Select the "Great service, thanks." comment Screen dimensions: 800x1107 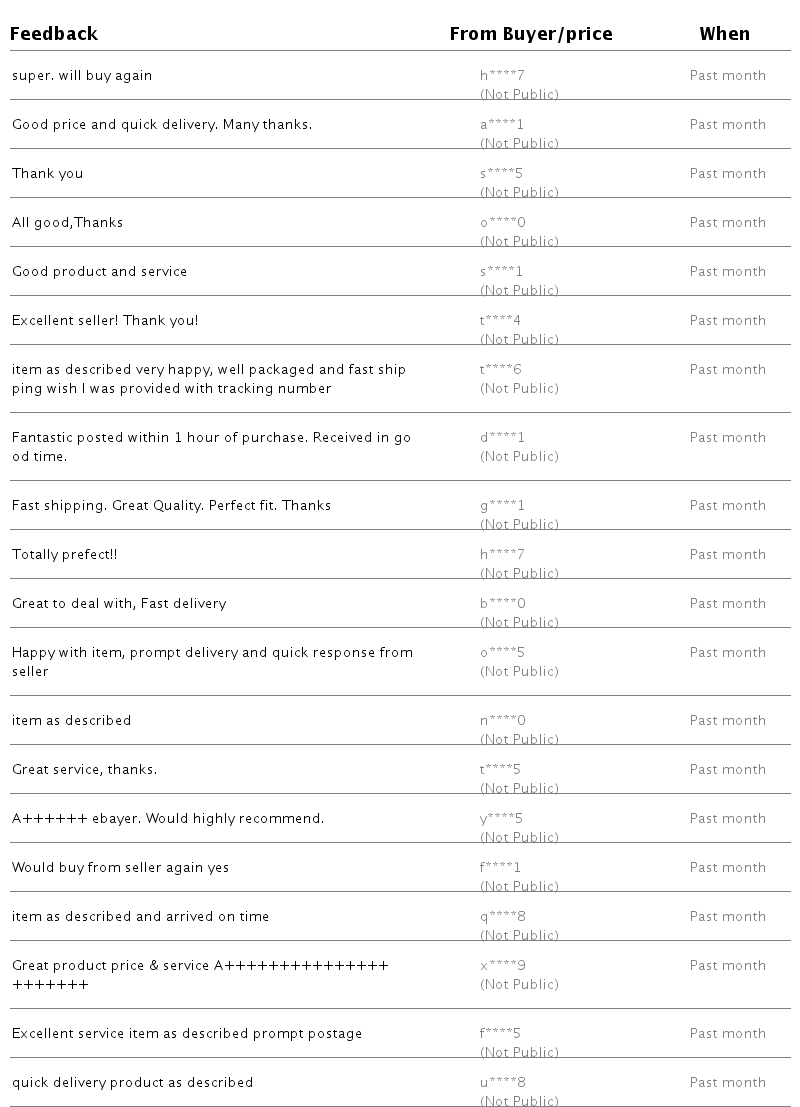coord(84,770)
